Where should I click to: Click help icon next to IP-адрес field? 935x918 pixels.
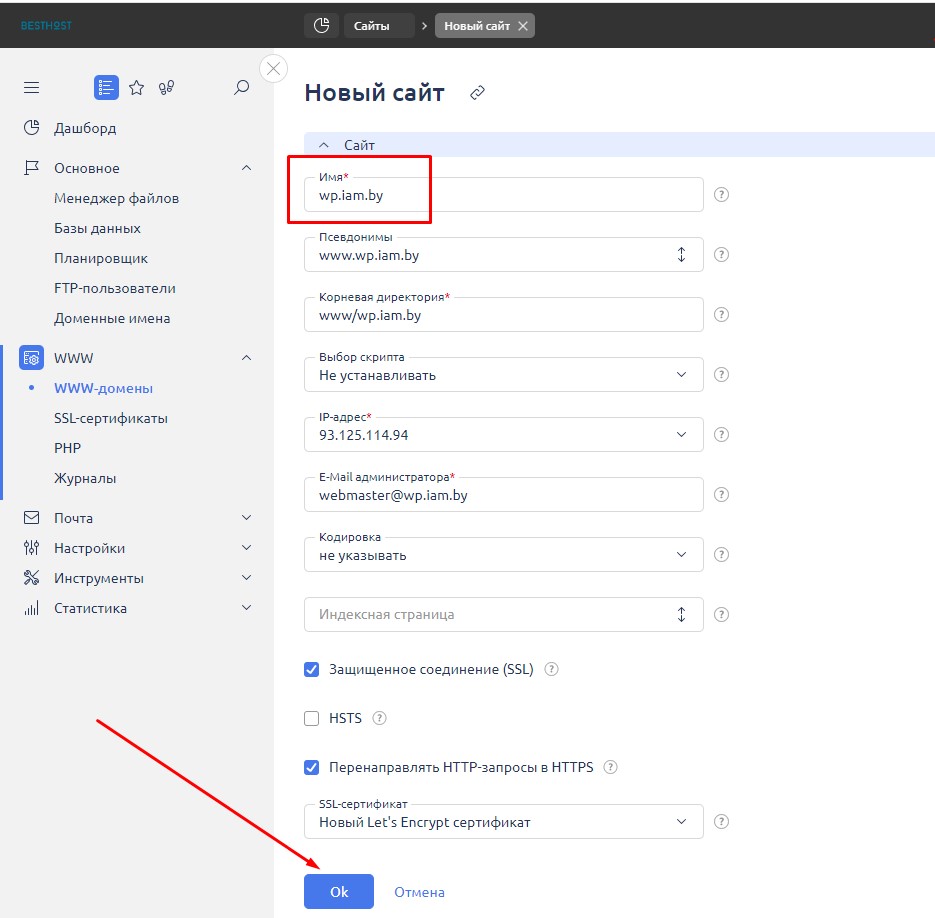[722, 435]
